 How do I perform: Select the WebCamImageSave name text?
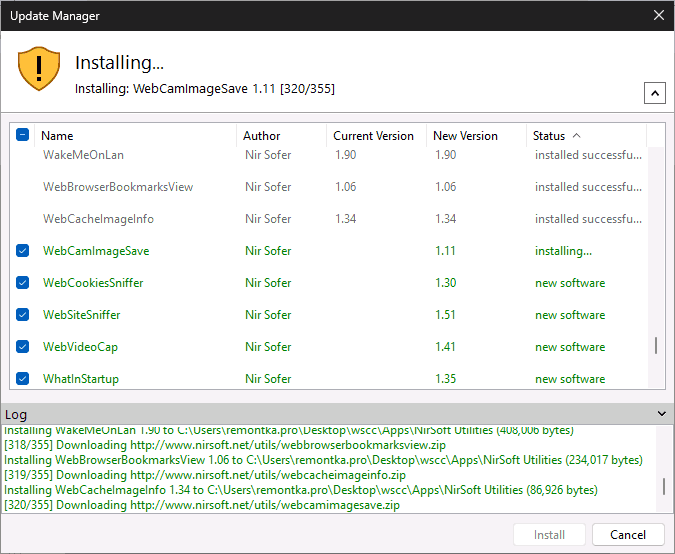point(96,251)
